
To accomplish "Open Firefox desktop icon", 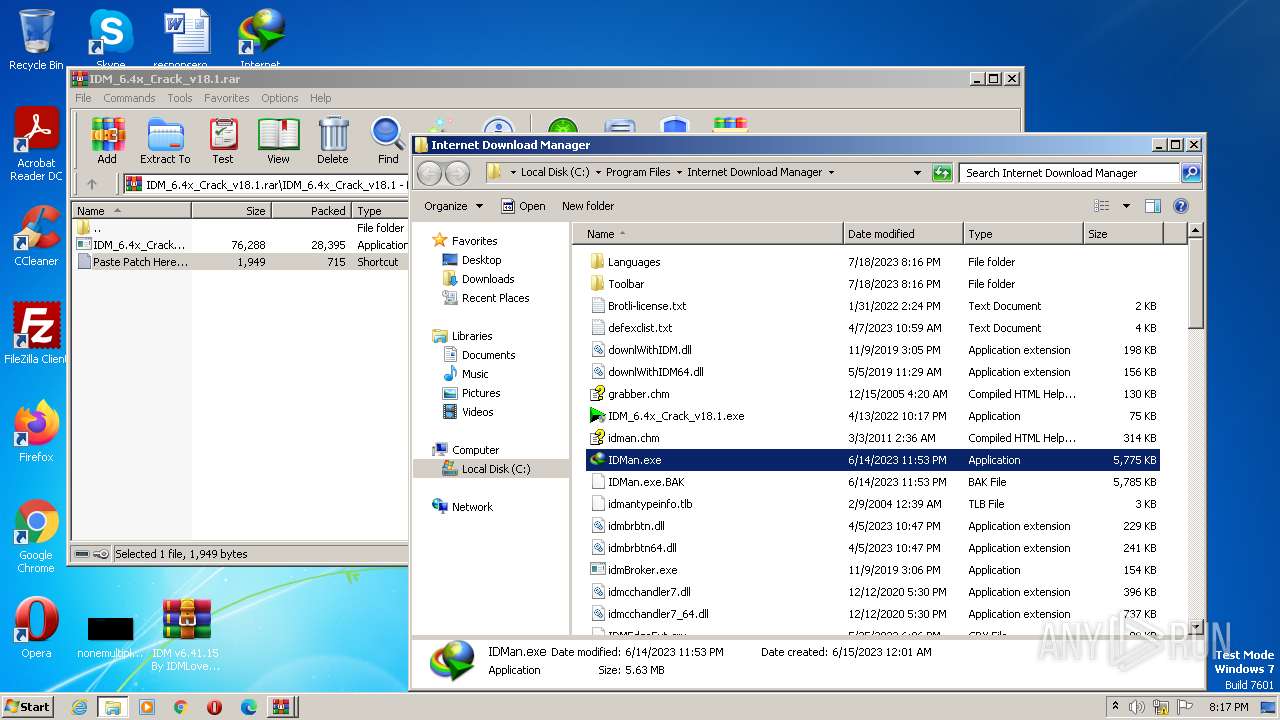I will [x=36, y=432].
